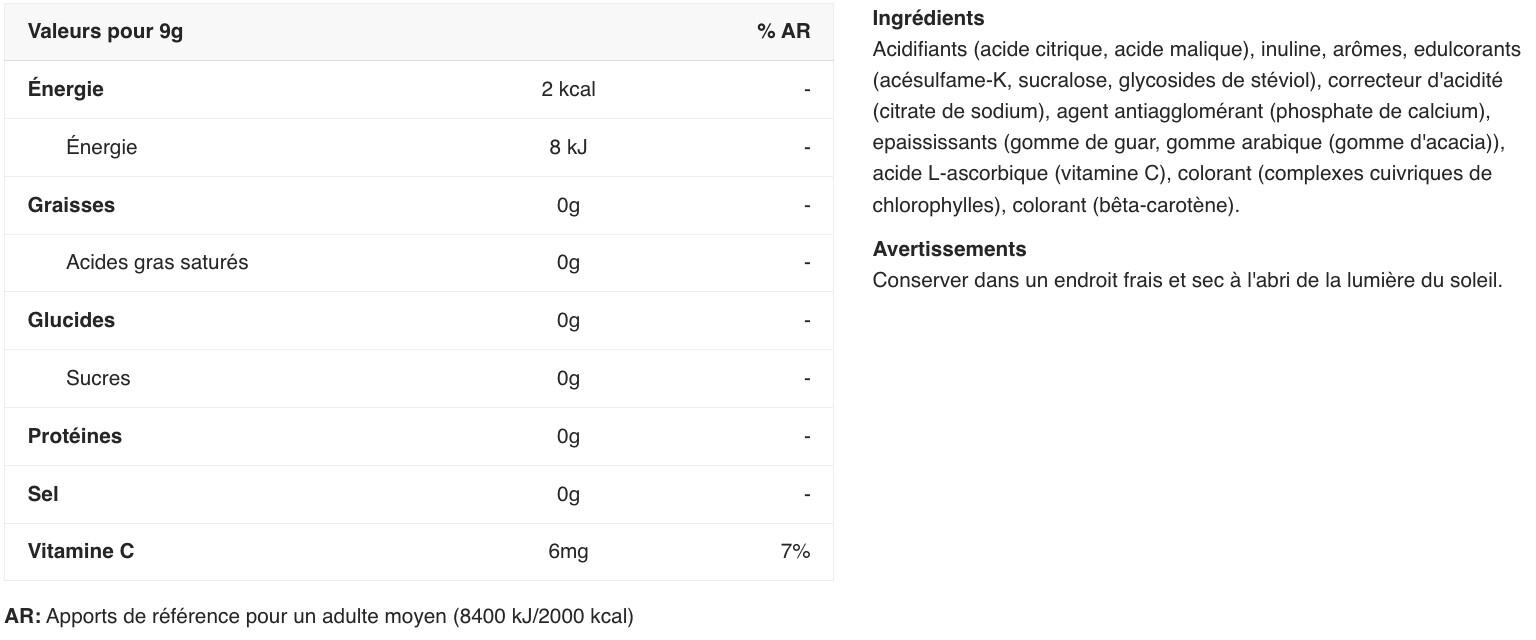Click the "Acides gras saturés" row label
This screenshot has width=1536, height=640.
coord(157,262)
